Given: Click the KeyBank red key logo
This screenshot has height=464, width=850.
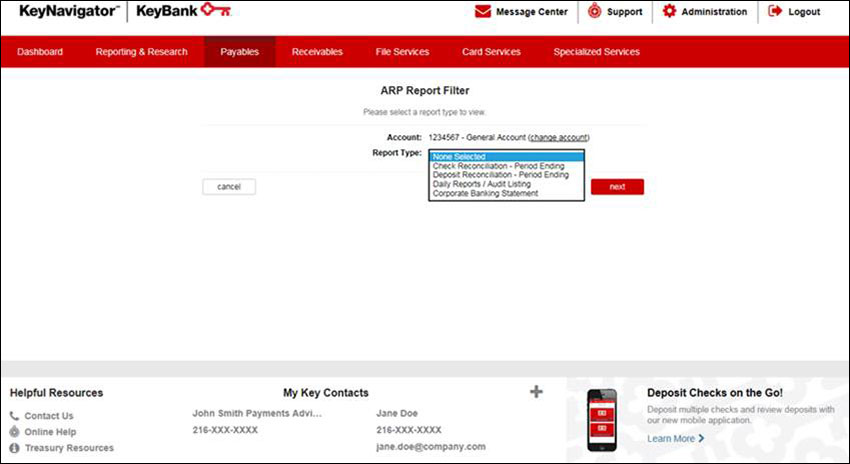Looking at the screenshot, I should pyautogui.click(x=216, y=9).
